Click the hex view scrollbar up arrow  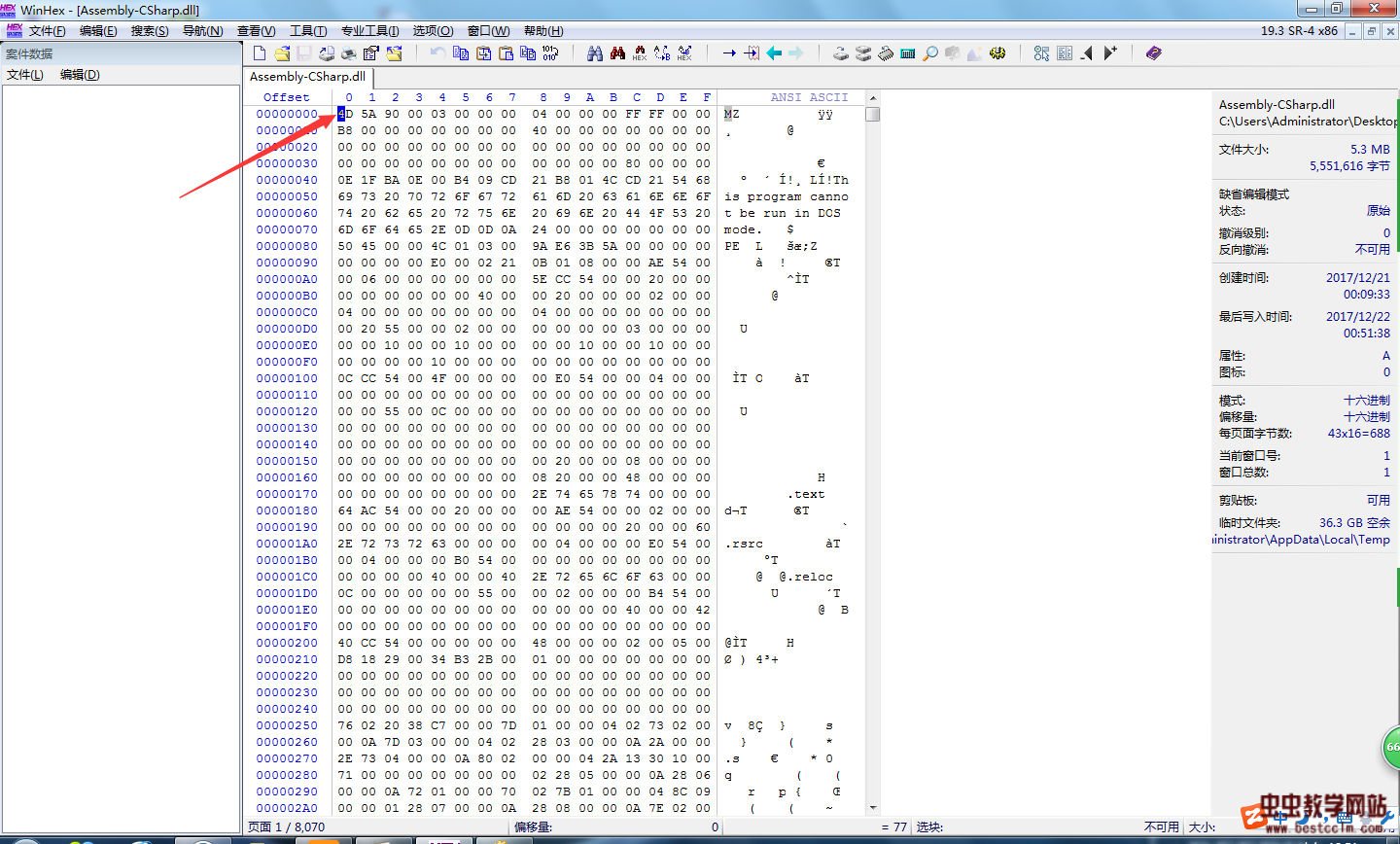click(872, 98)
